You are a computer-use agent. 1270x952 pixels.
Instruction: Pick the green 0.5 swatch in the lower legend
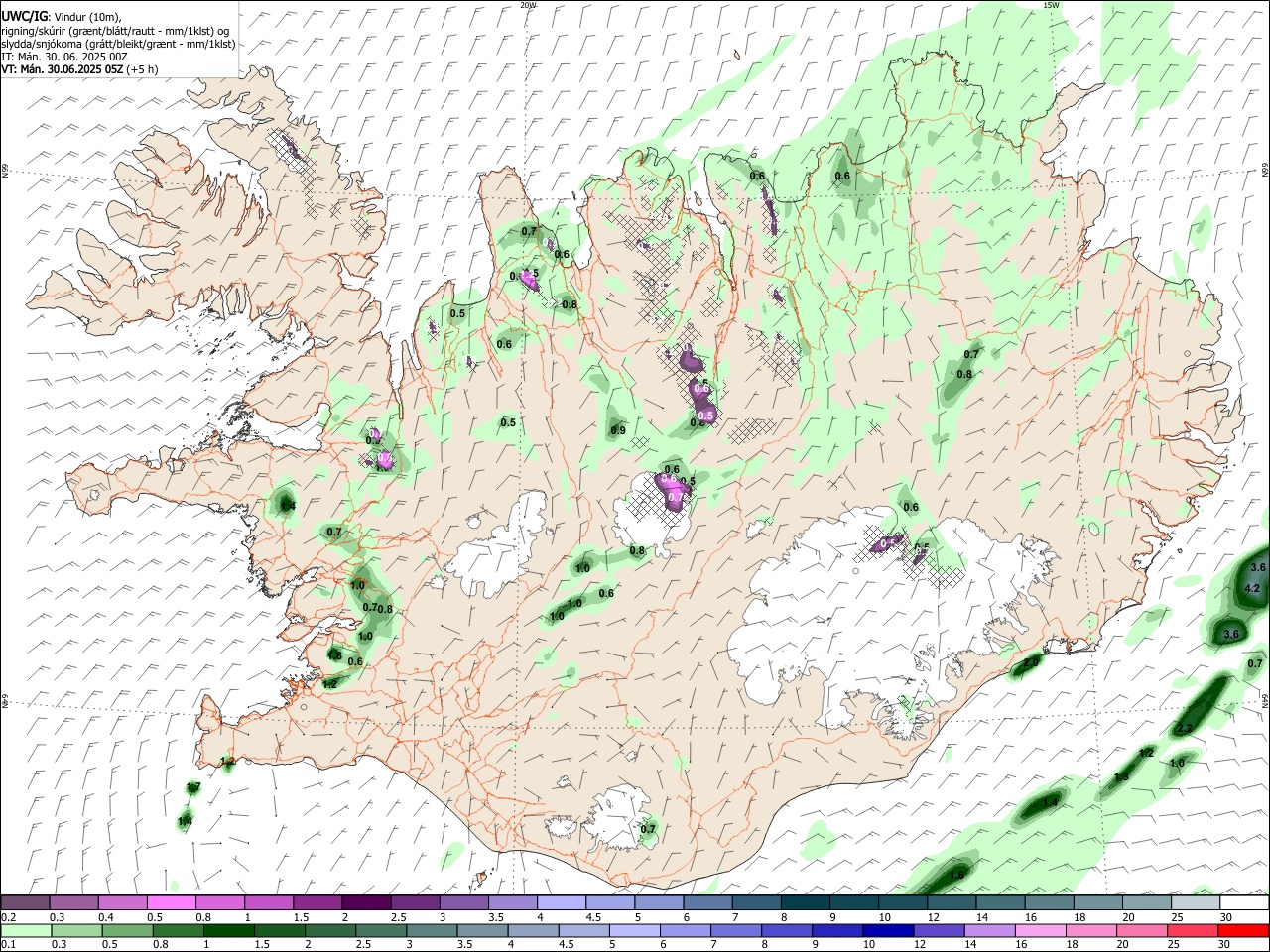pyautogui.click(x=127, y=930)
